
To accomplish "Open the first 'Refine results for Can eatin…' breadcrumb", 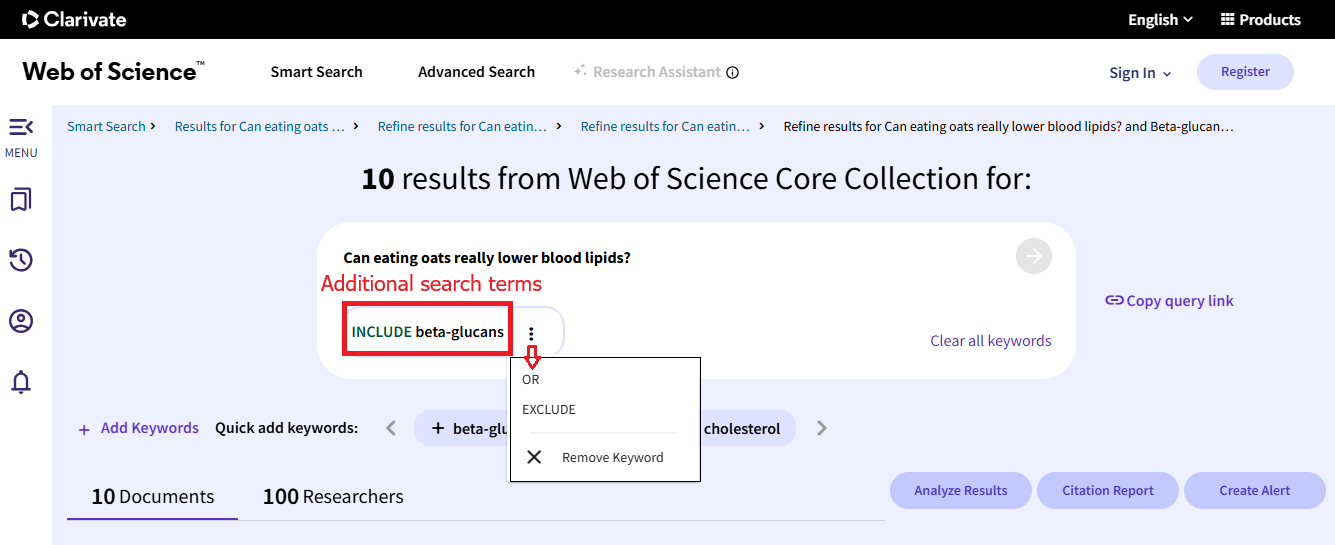I will click(x=462, y=126).
